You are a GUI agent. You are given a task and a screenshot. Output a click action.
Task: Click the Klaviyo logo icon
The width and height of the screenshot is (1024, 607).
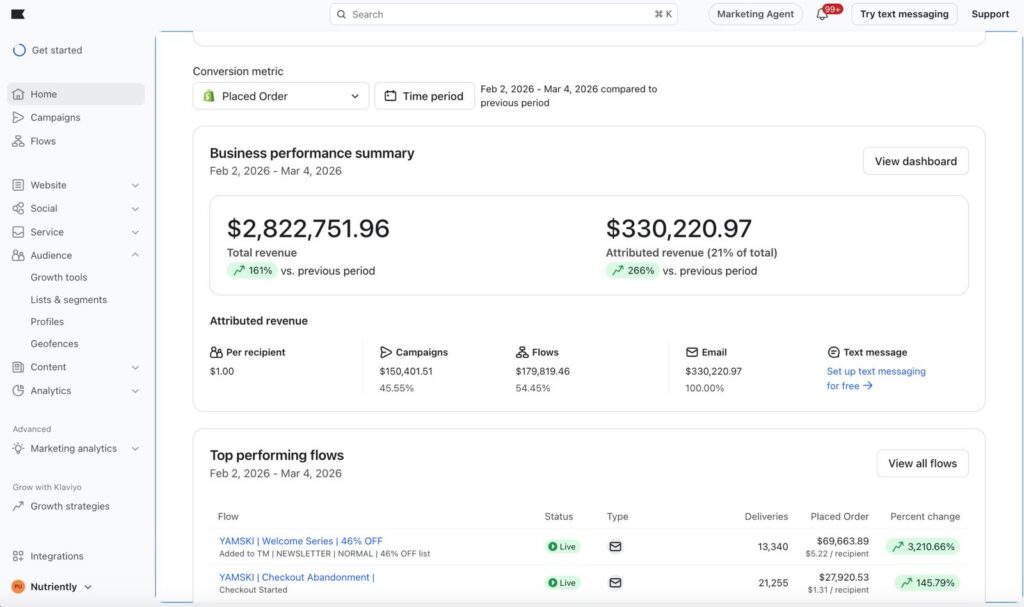coord(19,14)
